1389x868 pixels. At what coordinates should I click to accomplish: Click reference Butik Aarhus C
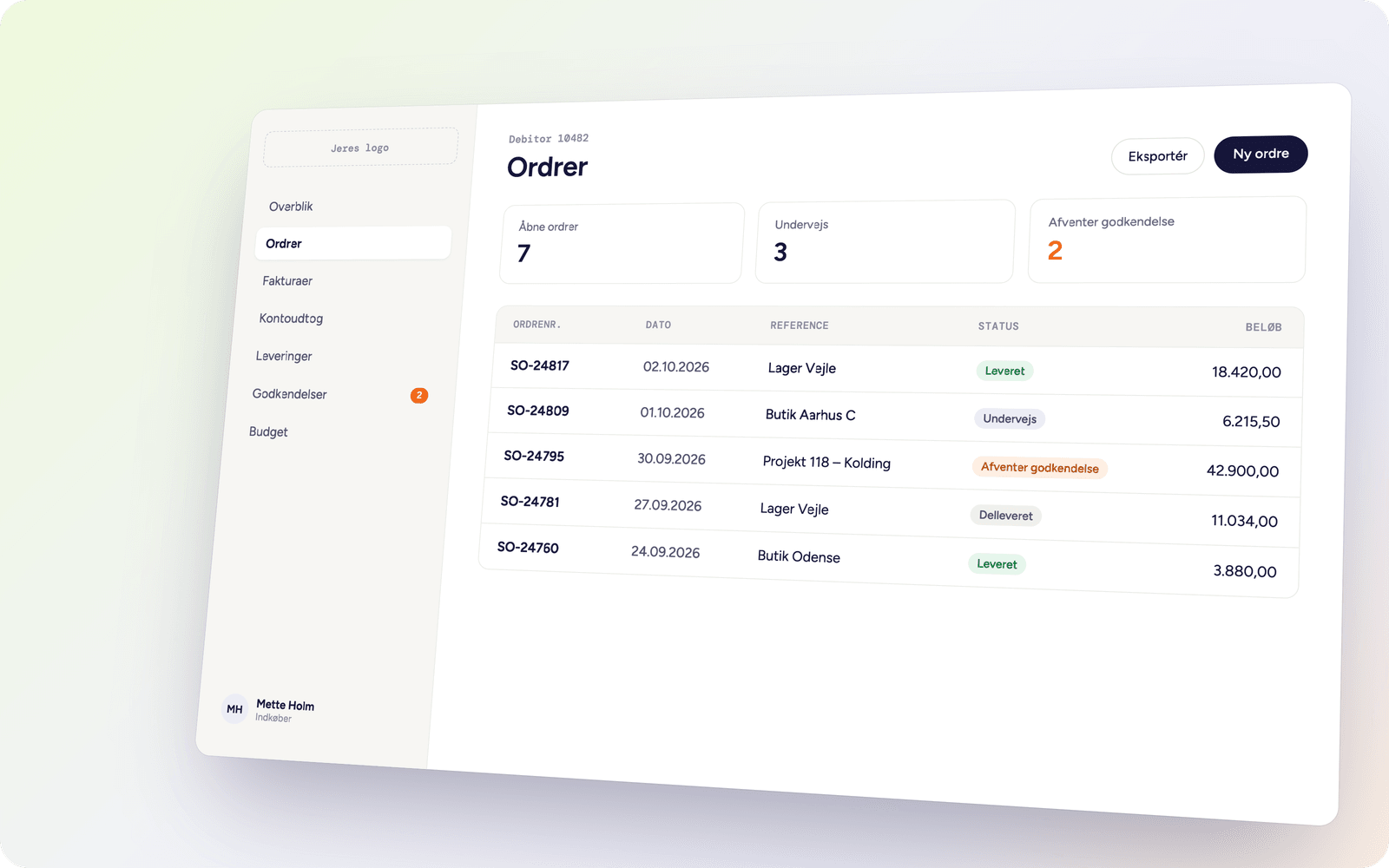[x=810, y=415]
